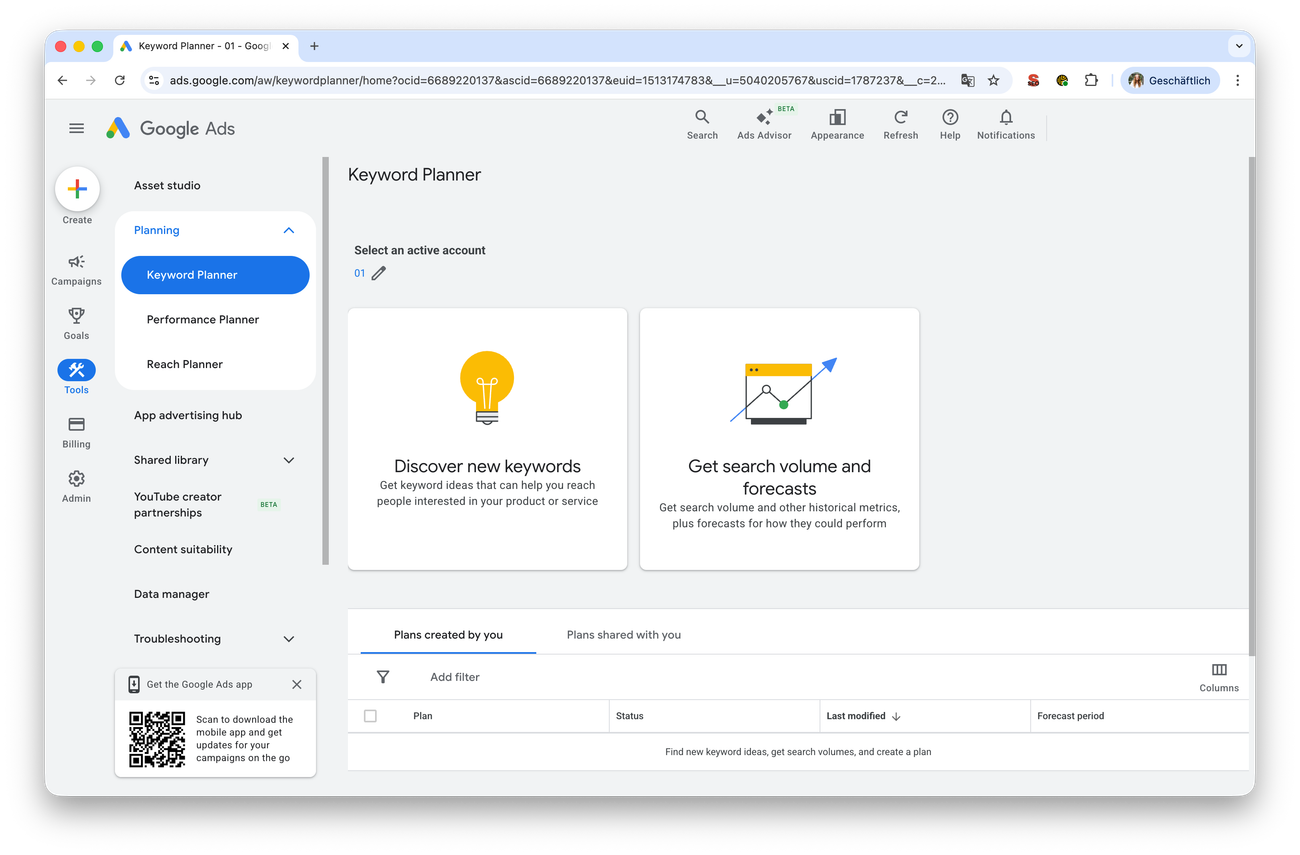Switch to Plans shared with you tab

coord(624,635)
